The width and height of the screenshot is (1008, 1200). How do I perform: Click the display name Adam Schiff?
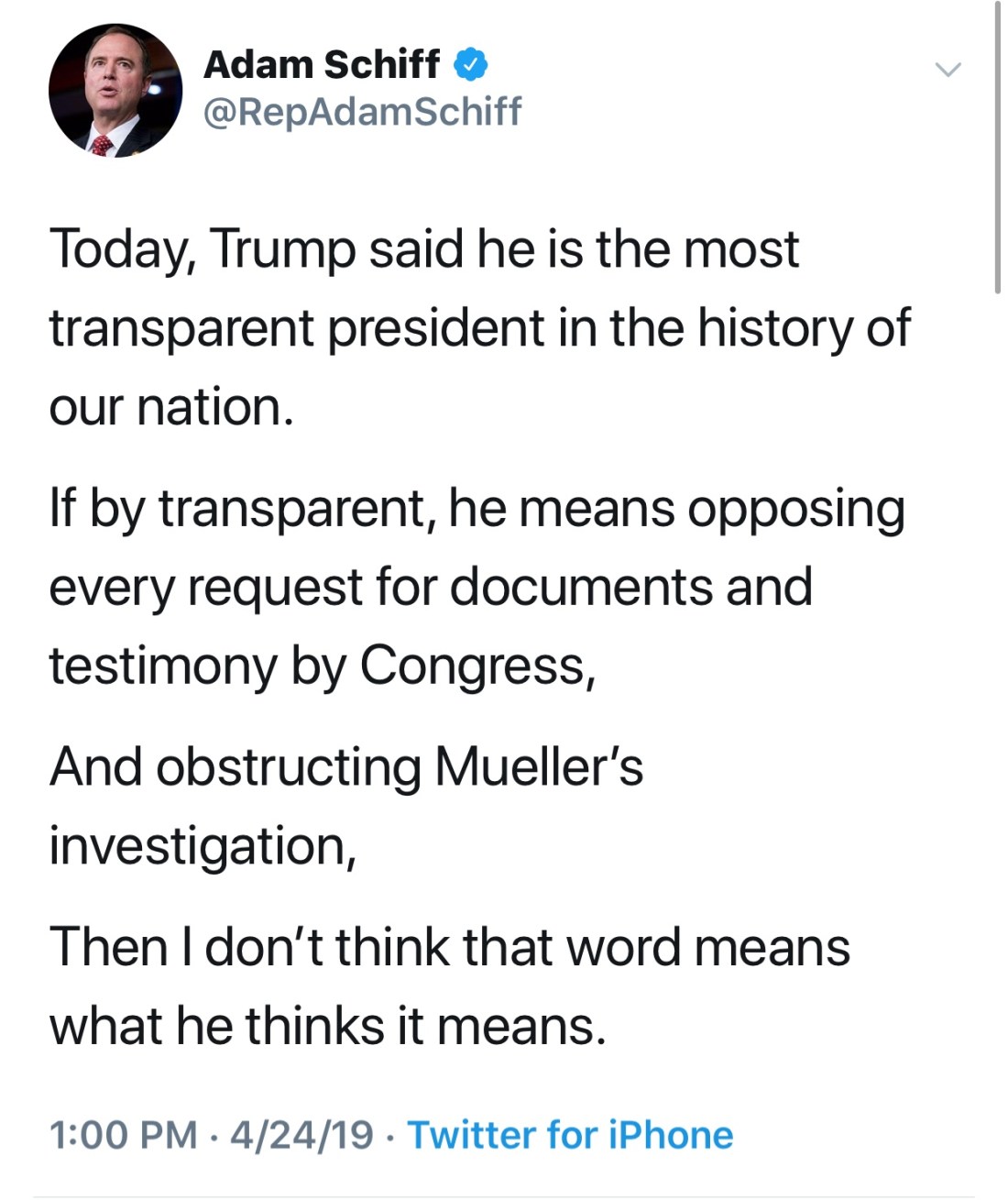click(x=321, y=64)
